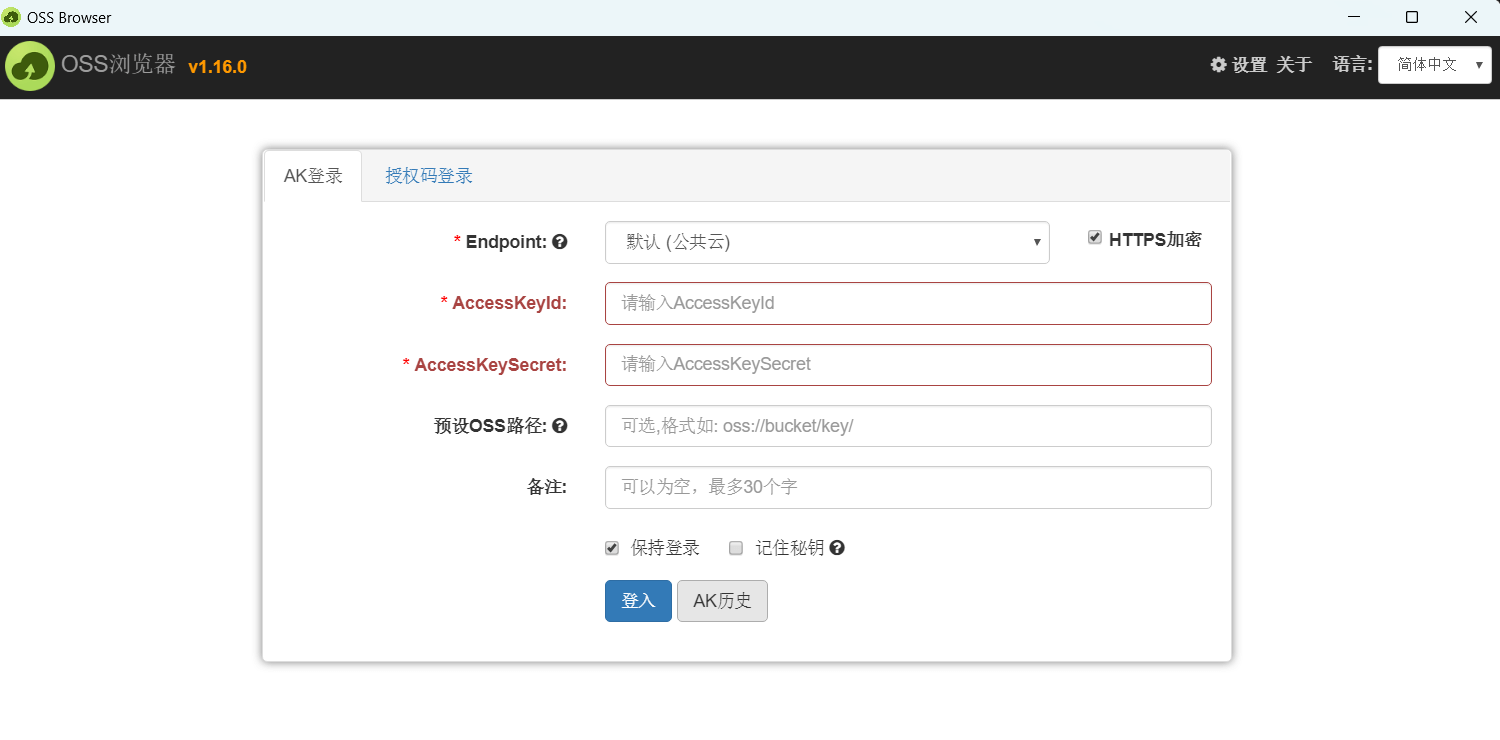Switch to the 授权码登录 tab
Screen dimensions: 1500x740
coord(429,176)
